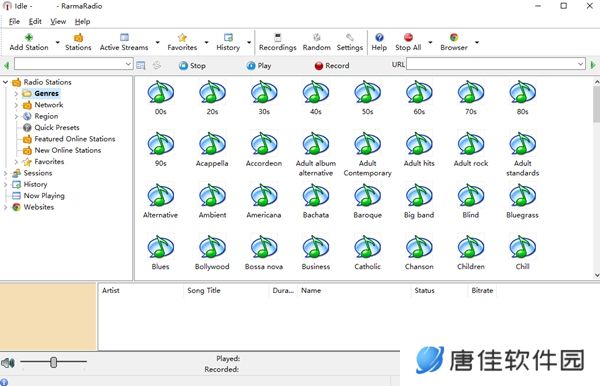
Task: Select Now Playing in tree
Action: pos(44,195)
